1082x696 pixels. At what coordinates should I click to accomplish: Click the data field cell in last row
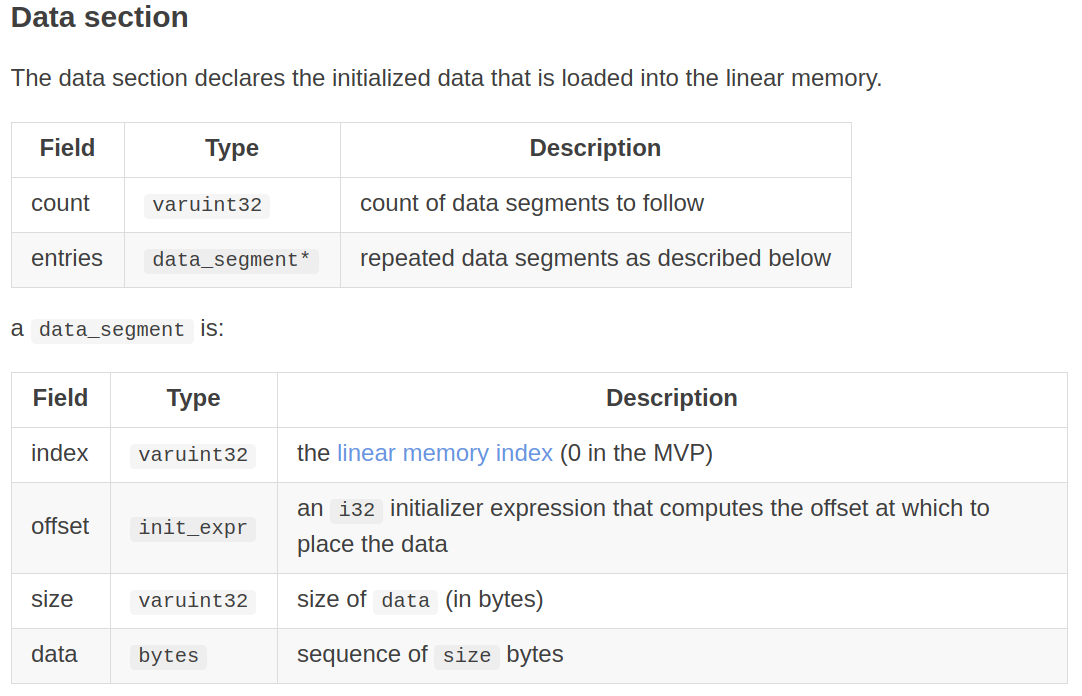click(x=54, y=654)
